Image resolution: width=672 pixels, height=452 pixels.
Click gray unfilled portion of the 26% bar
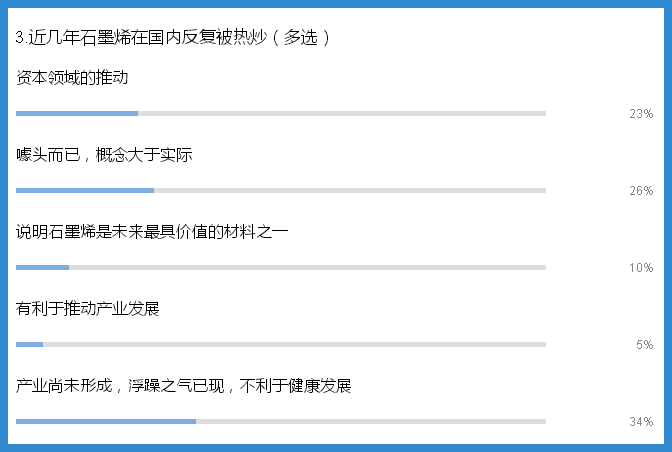[350, 190]
